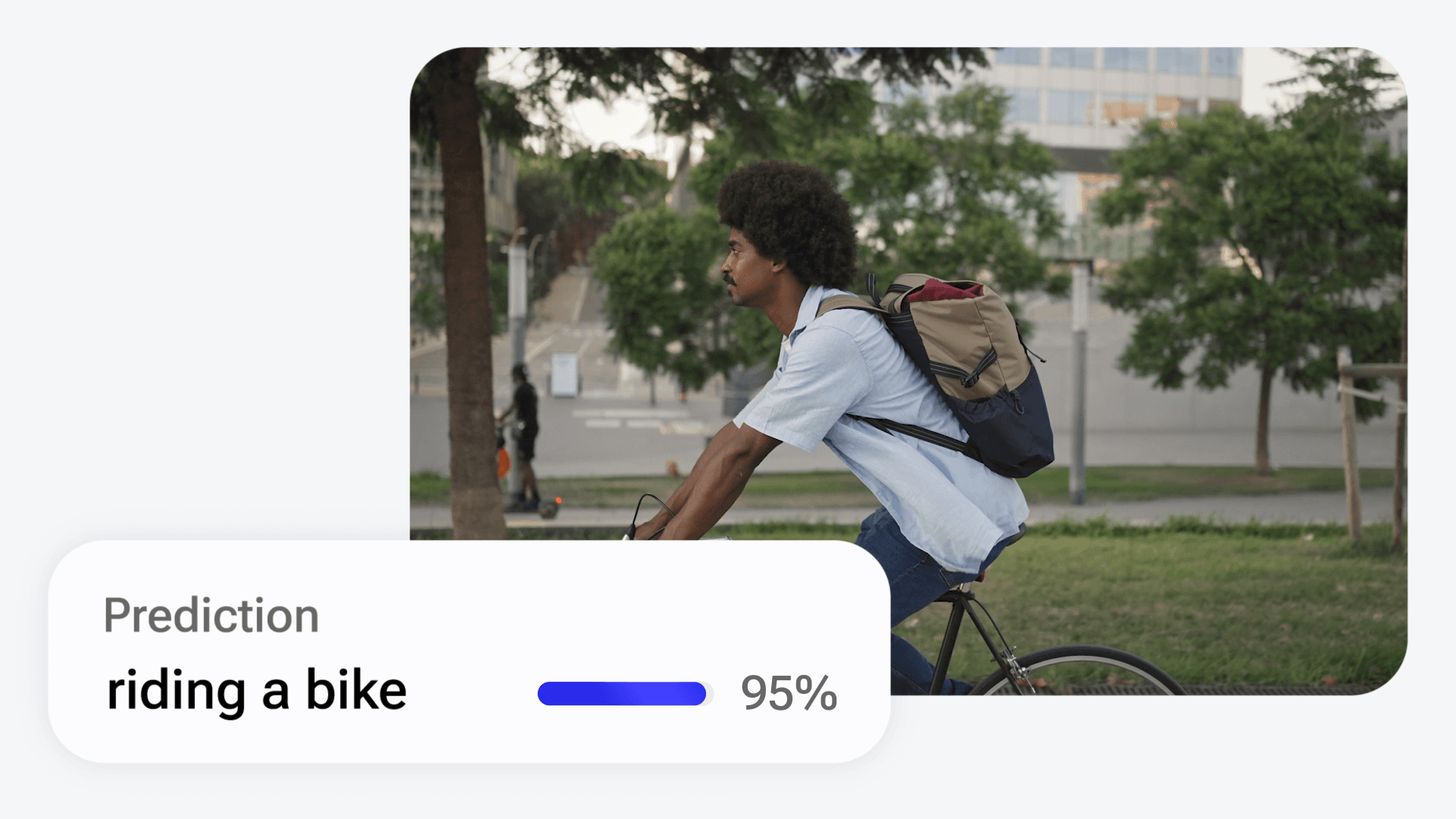The height and width of the screenshot is (819, 1456).
Task: Click the wooden stake at photo's right edge
Action: [x=1348, y=447]
